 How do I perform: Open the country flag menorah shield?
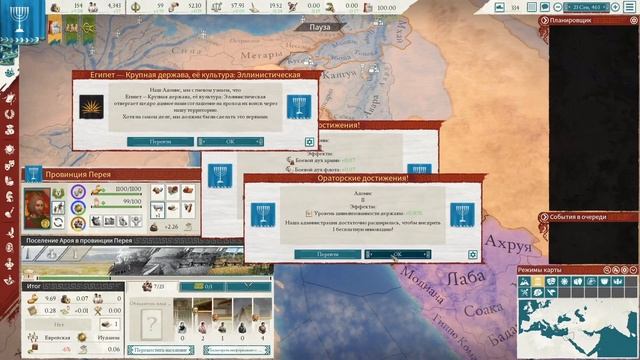click(x=19, y=19)
